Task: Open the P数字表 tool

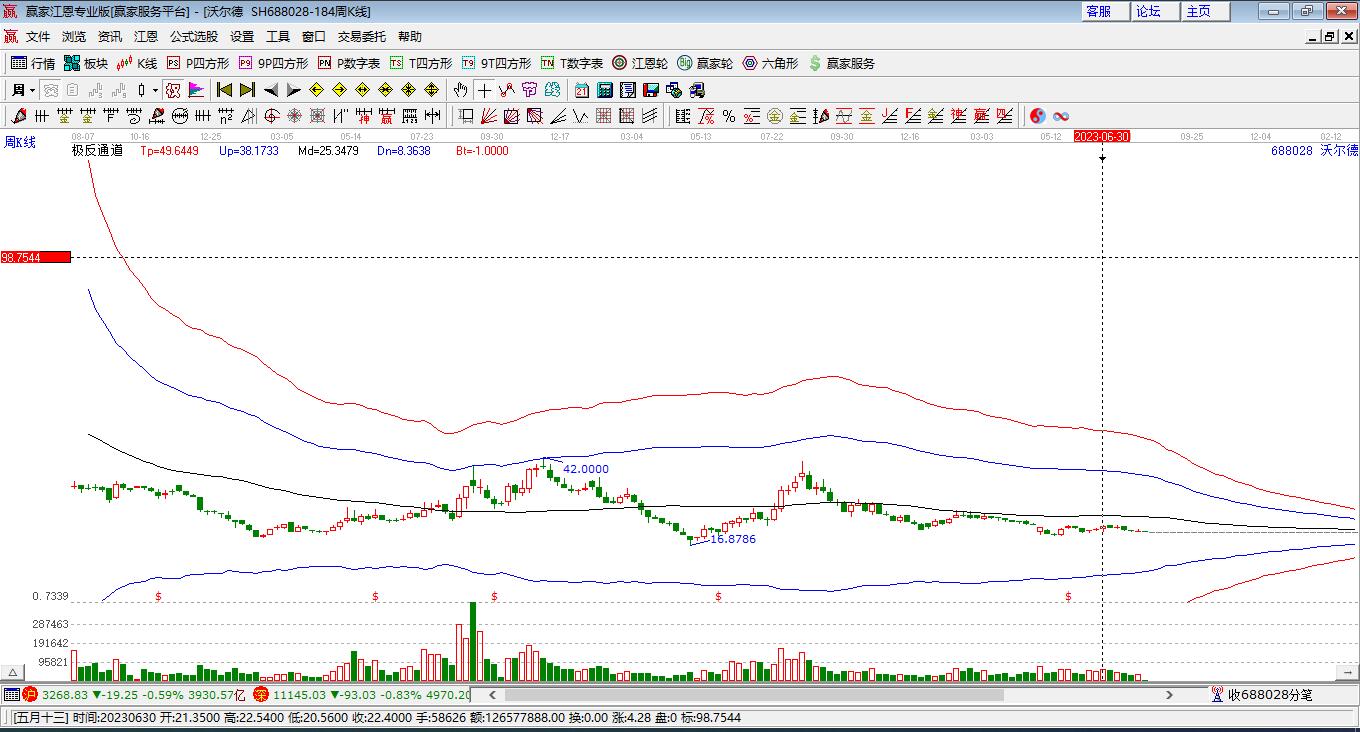Action: [349, 63]
